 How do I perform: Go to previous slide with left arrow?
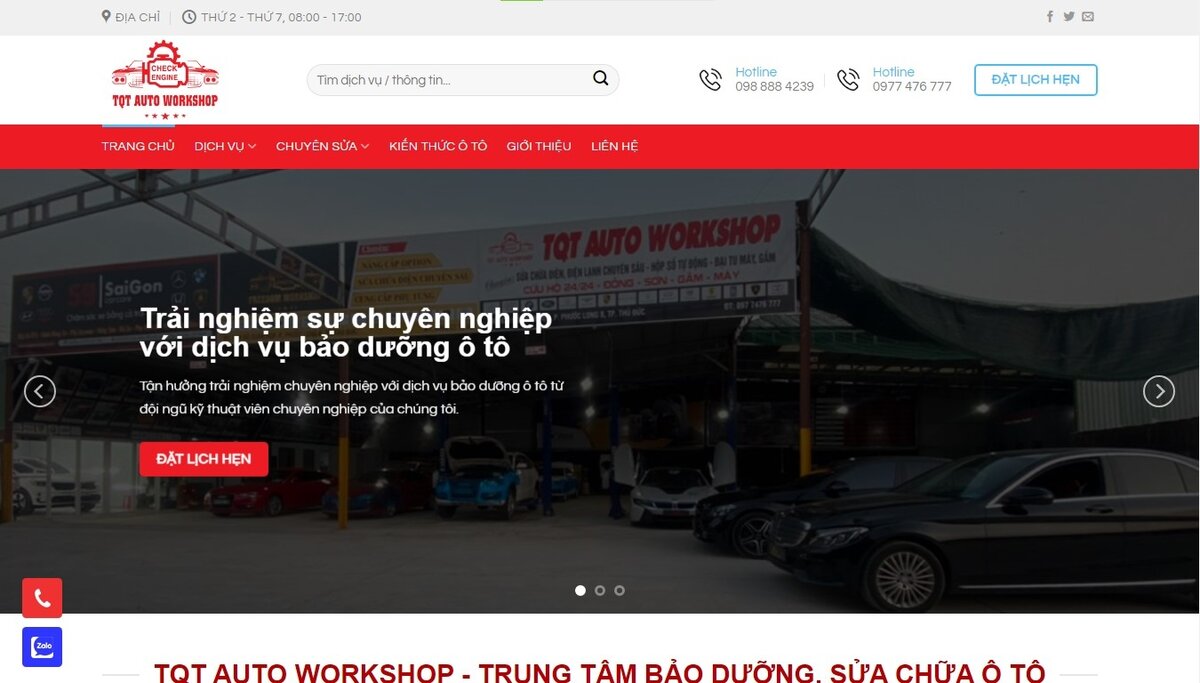(x=40, y=391)
